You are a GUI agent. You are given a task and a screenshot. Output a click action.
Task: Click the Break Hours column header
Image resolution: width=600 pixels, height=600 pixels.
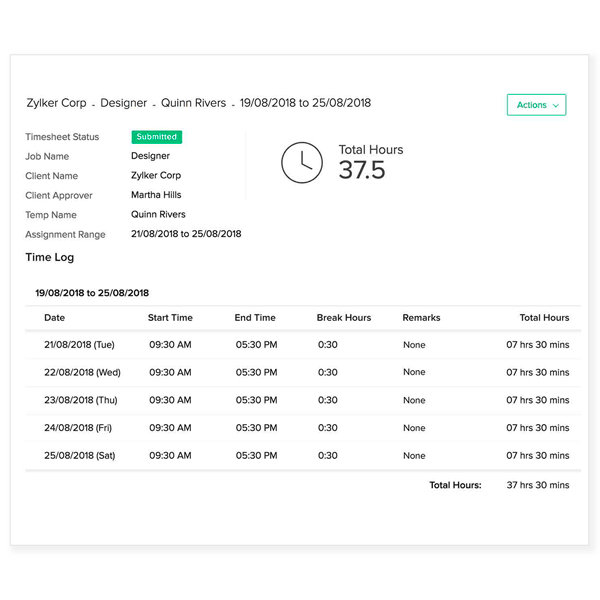(343, 318)
